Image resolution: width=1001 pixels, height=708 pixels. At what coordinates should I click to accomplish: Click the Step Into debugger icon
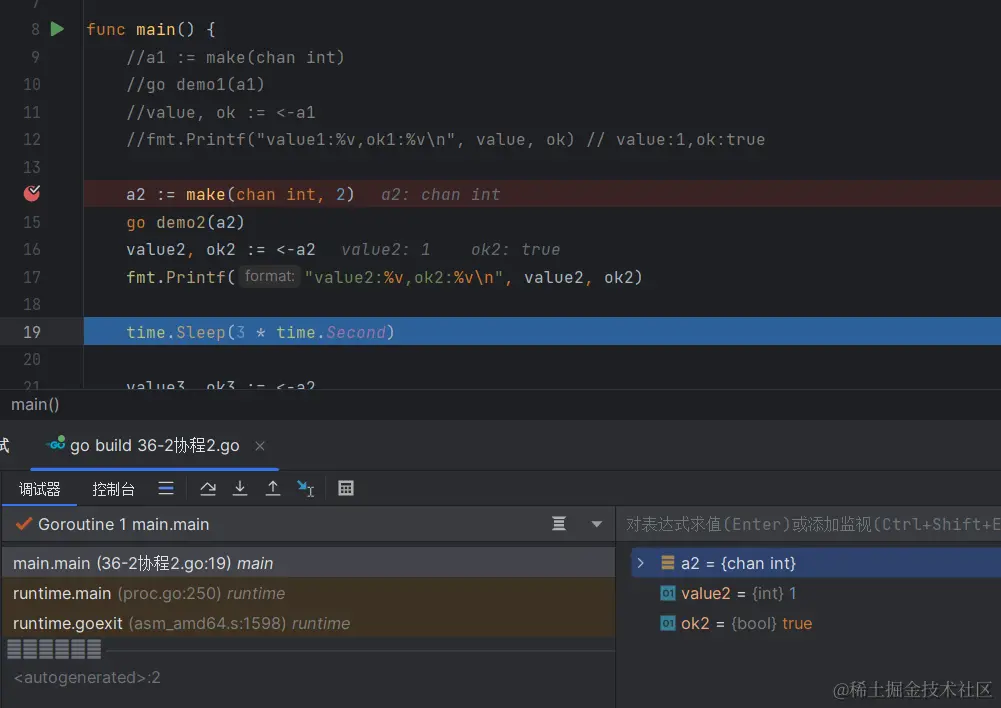(x=240, y=488)
